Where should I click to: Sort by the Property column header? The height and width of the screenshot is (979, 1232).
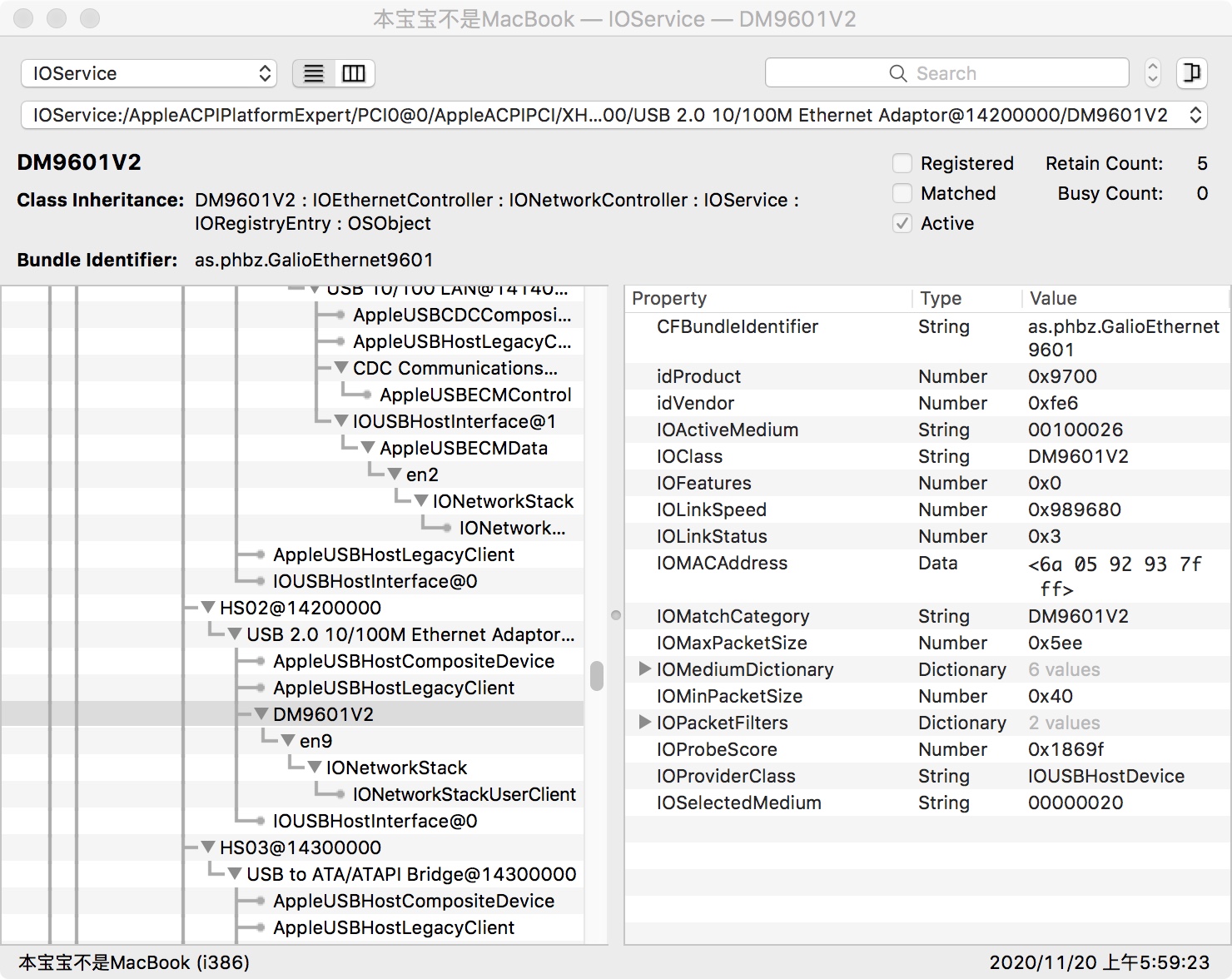(768, 298)
